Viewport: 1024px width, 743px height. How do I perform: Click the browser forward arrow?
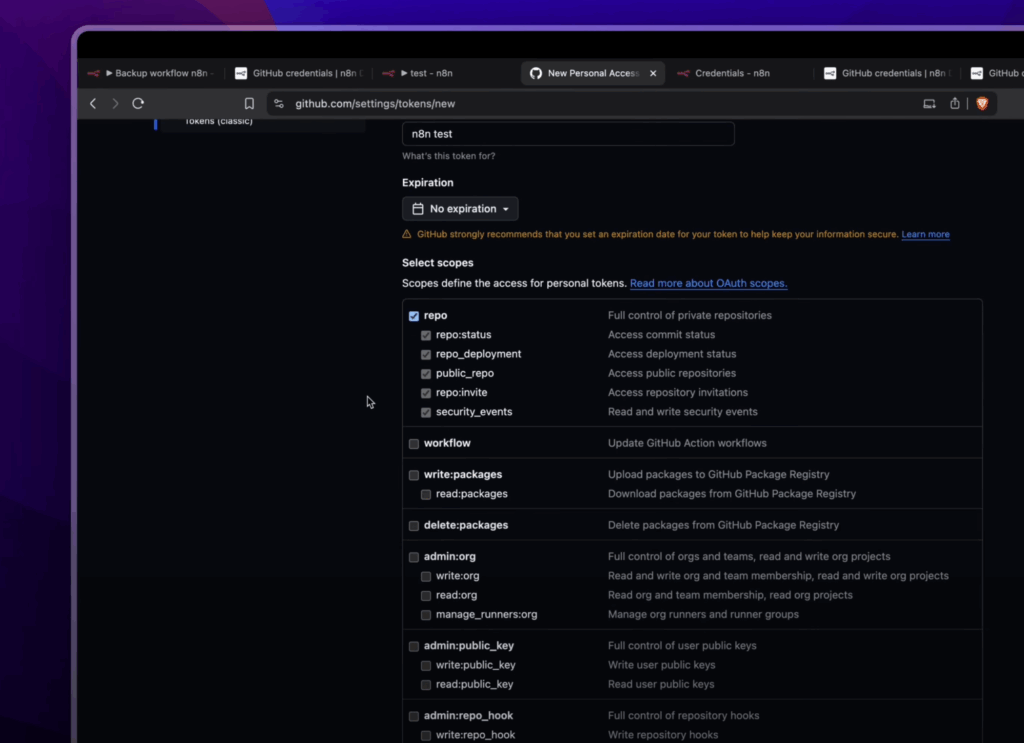coord(115,103)
